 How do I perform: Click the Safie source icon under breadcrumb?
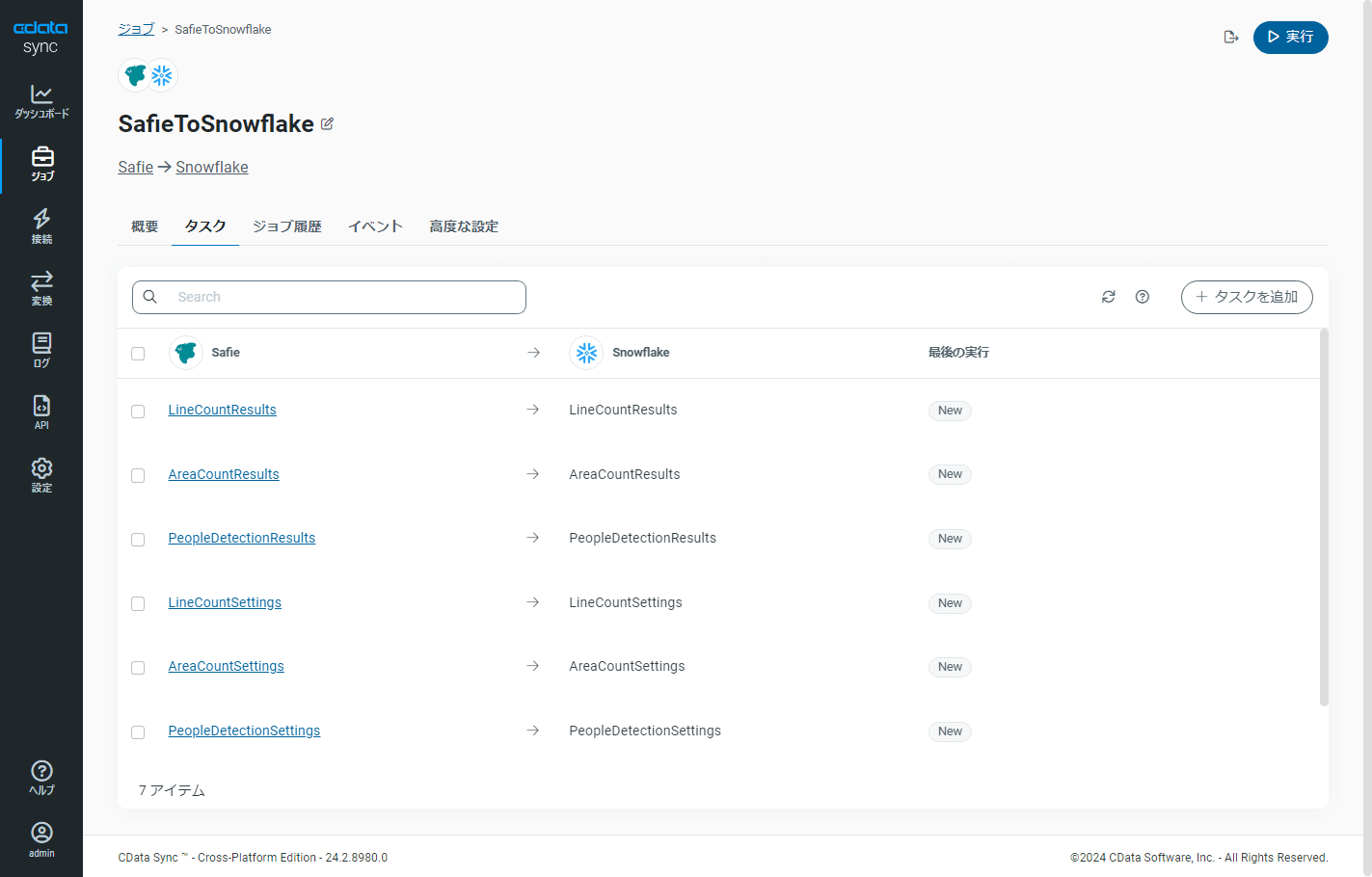pos(135,75)
